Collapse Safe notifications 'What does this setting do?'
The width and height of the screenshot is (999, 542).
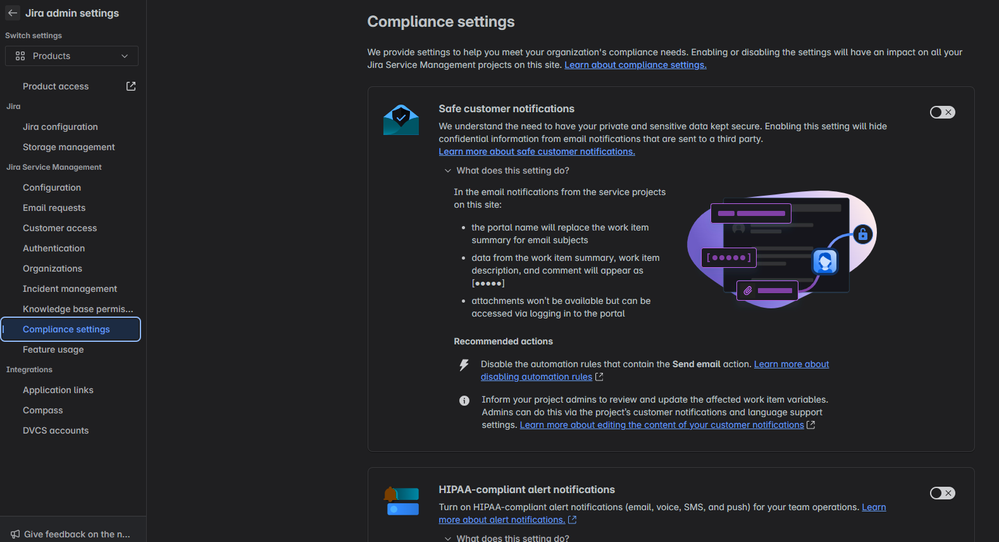point(507,171)
